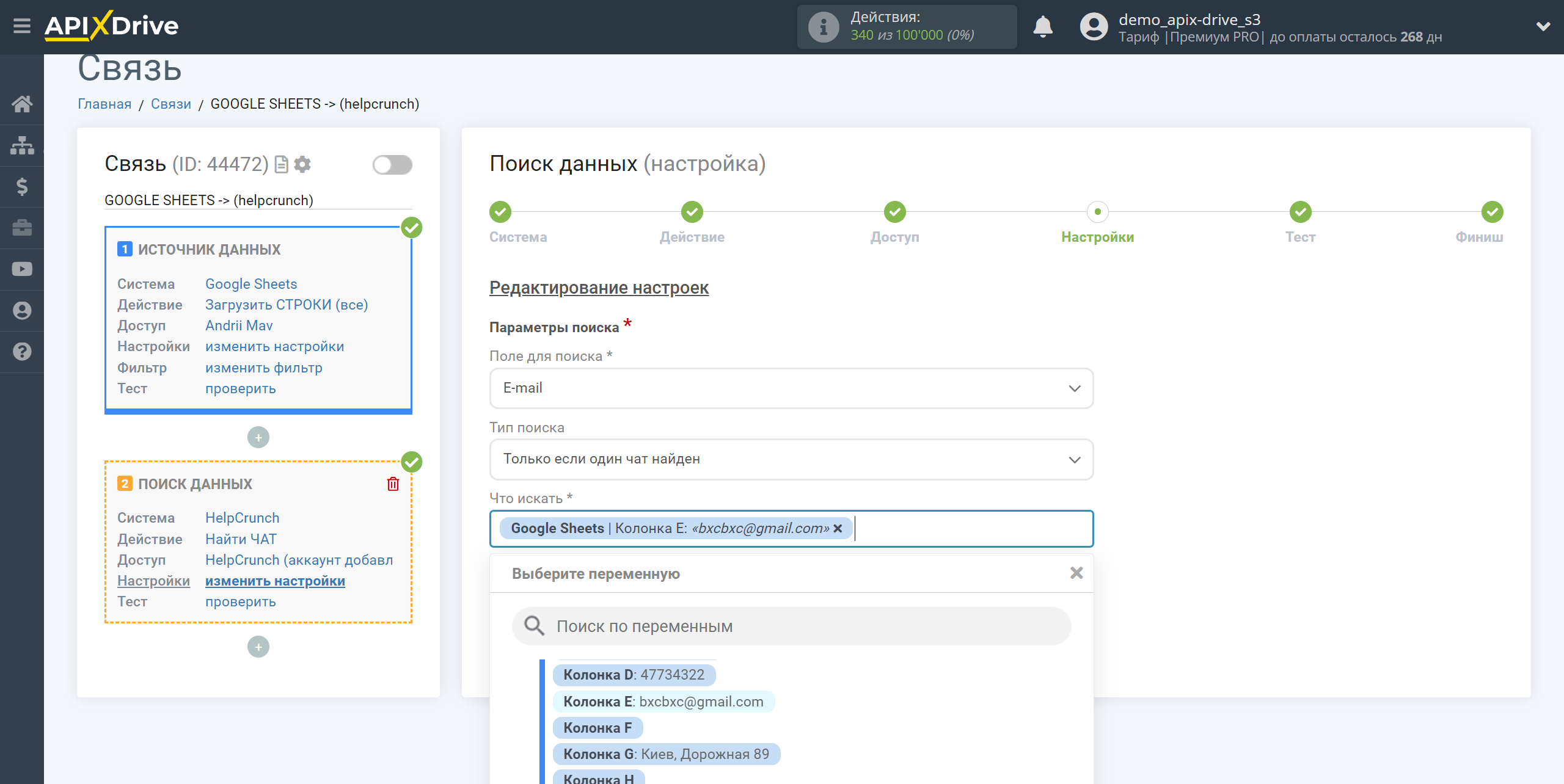The height and width of the screenshot is (784, 1564).
Task: Open Связи breadcrumb link
Action: click(171, 104)
